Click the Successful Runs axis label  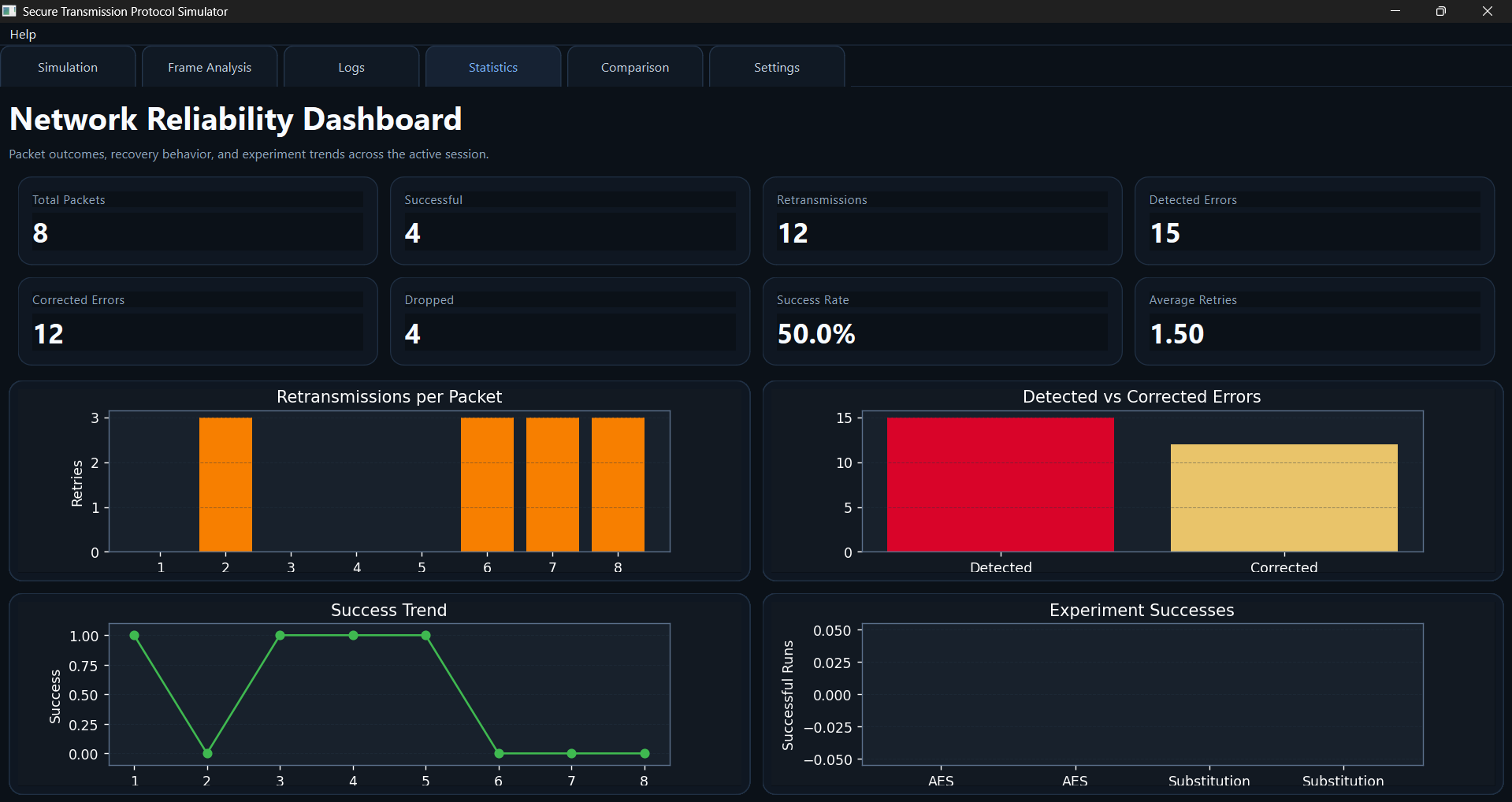787,695
